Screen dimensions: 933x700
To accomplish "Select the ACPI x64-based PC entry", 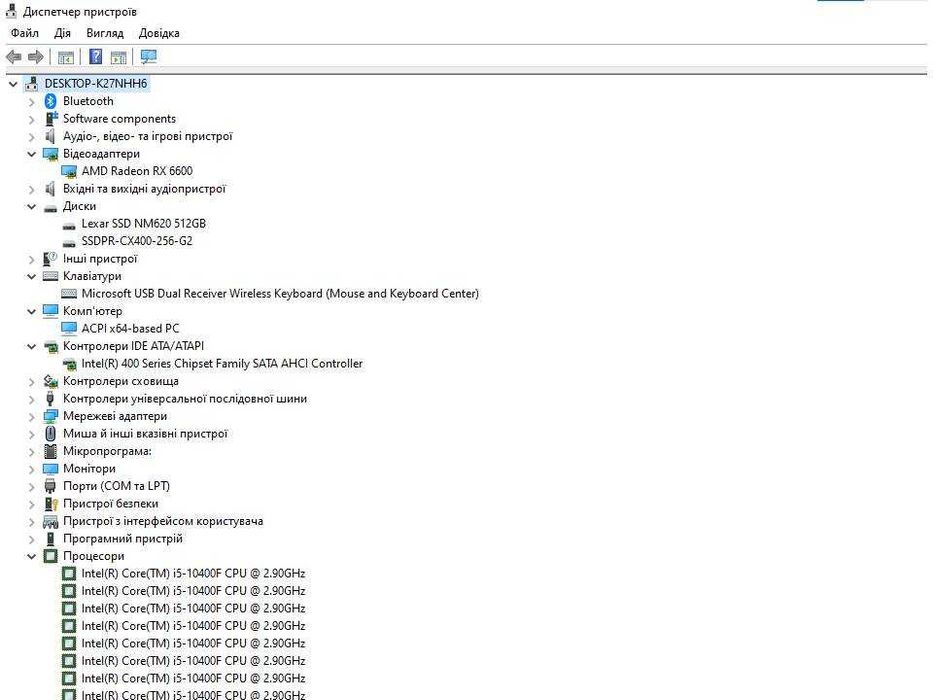I will tap(130, 329).
